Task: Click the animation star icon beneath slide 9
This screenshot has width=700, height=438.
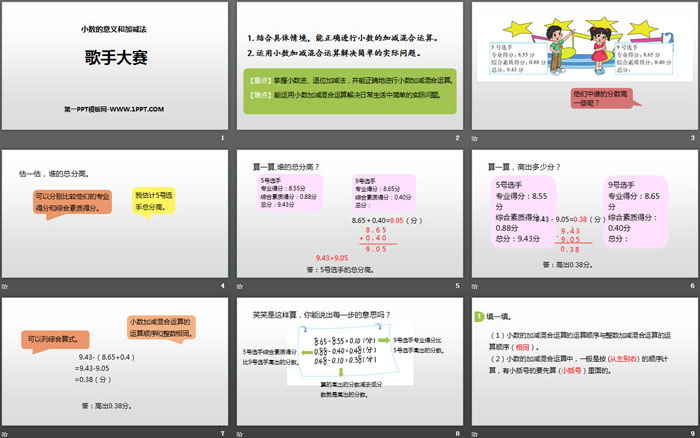Action: pyautogui.click(x=475, y=434)
